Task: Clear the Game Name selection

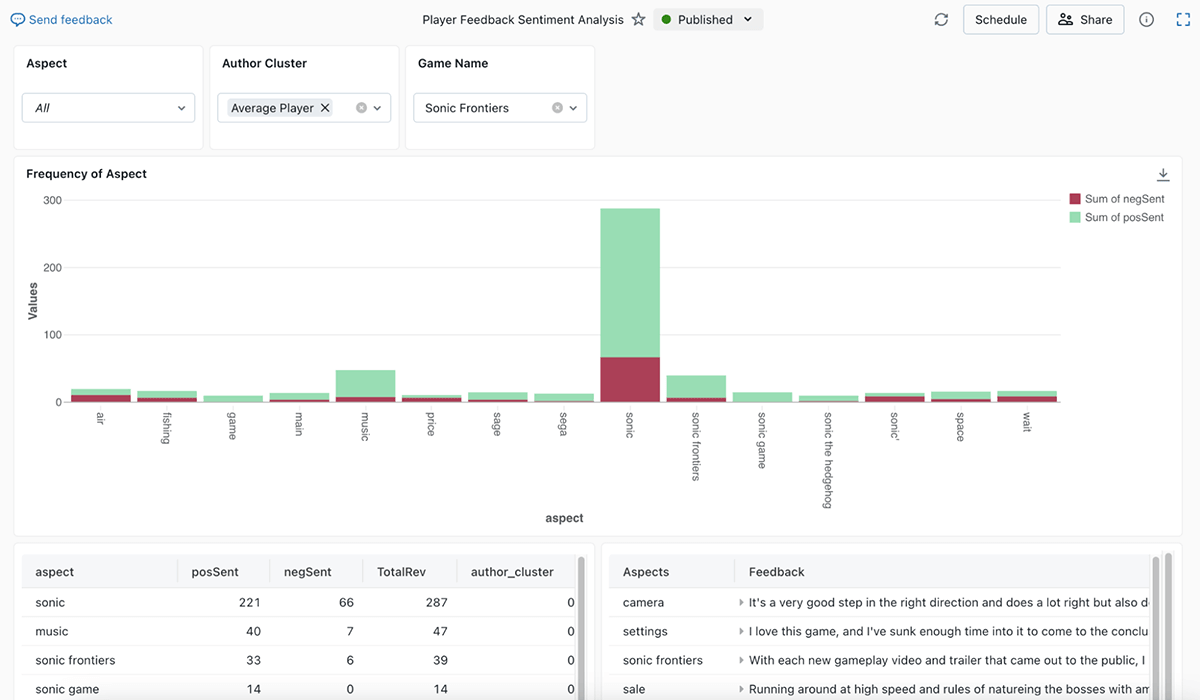Action: click(557, 108)
